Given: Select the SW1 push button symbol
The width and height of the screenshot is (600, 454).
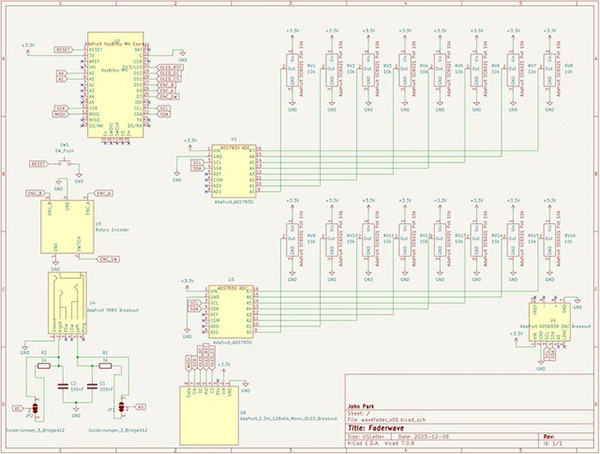Looking at the screenshot, I should 66,163.
